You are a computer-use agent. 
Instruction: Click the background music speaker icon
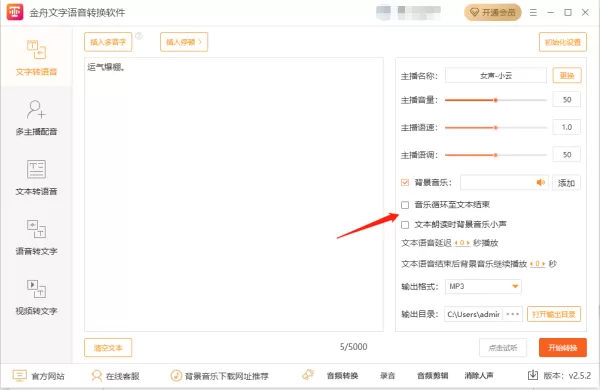point(540,183)
